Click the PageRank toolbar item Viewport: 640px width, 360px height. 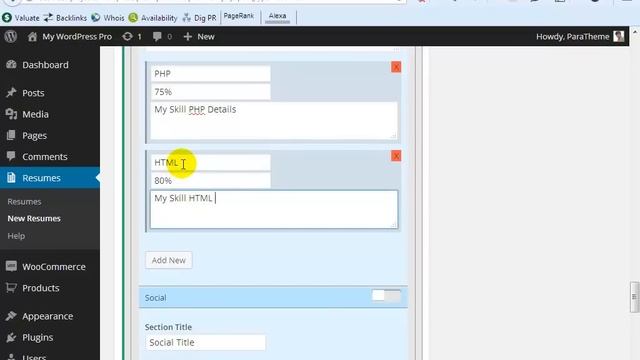pos(239,16)
